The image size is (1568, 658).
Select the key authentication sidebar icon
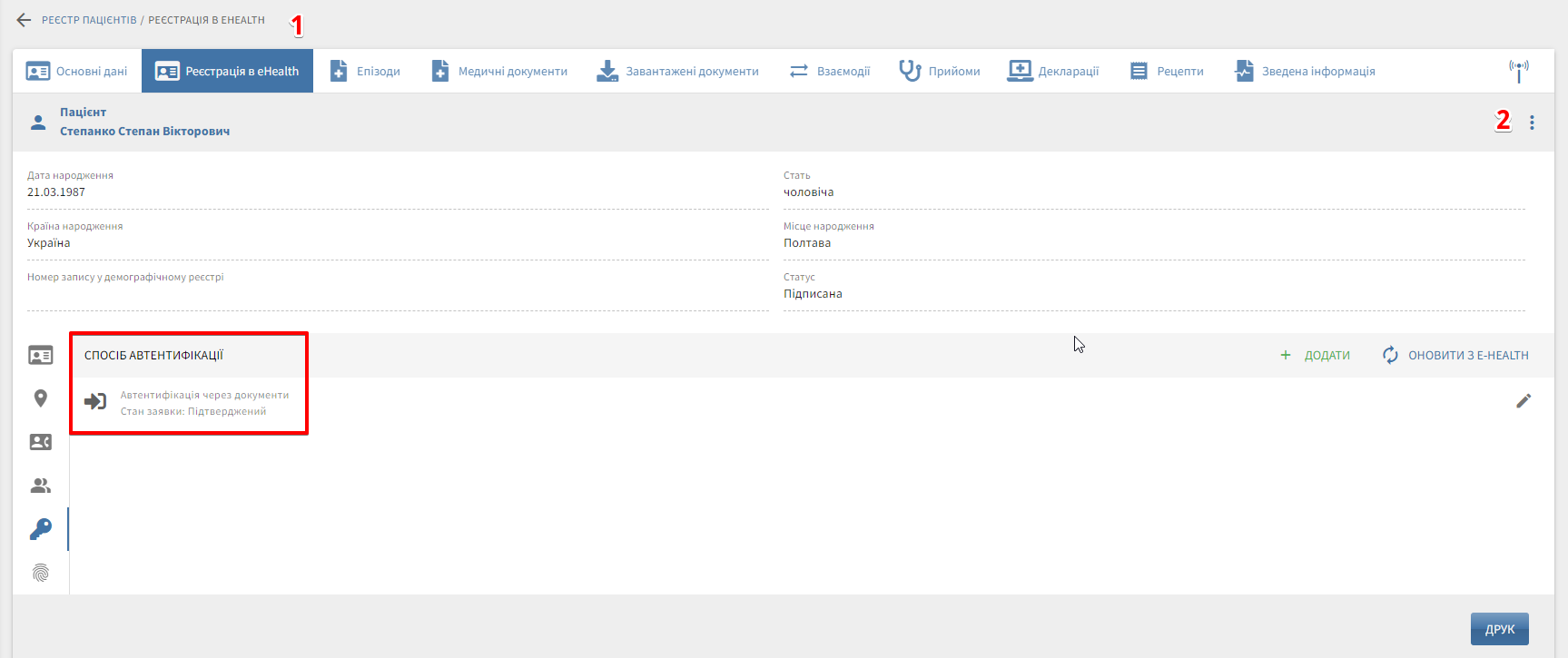[41, 529]
